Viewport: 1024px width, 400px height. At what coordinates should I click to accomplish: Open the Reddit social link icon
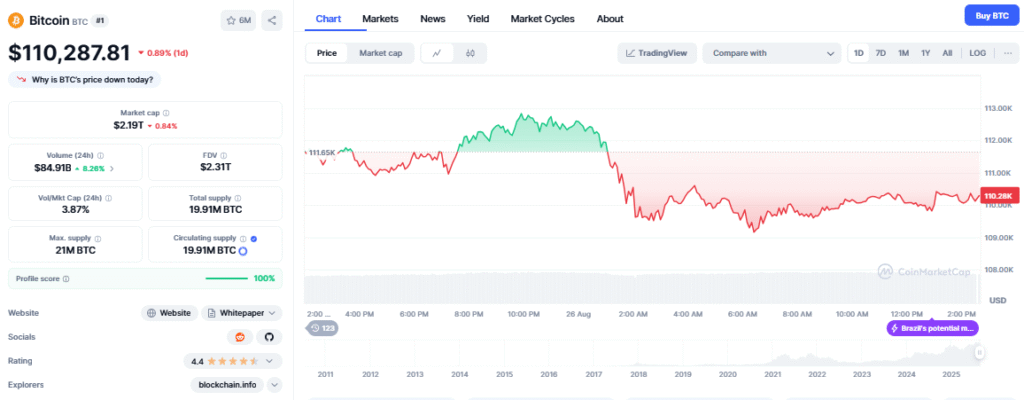click(x=240, y=337)
